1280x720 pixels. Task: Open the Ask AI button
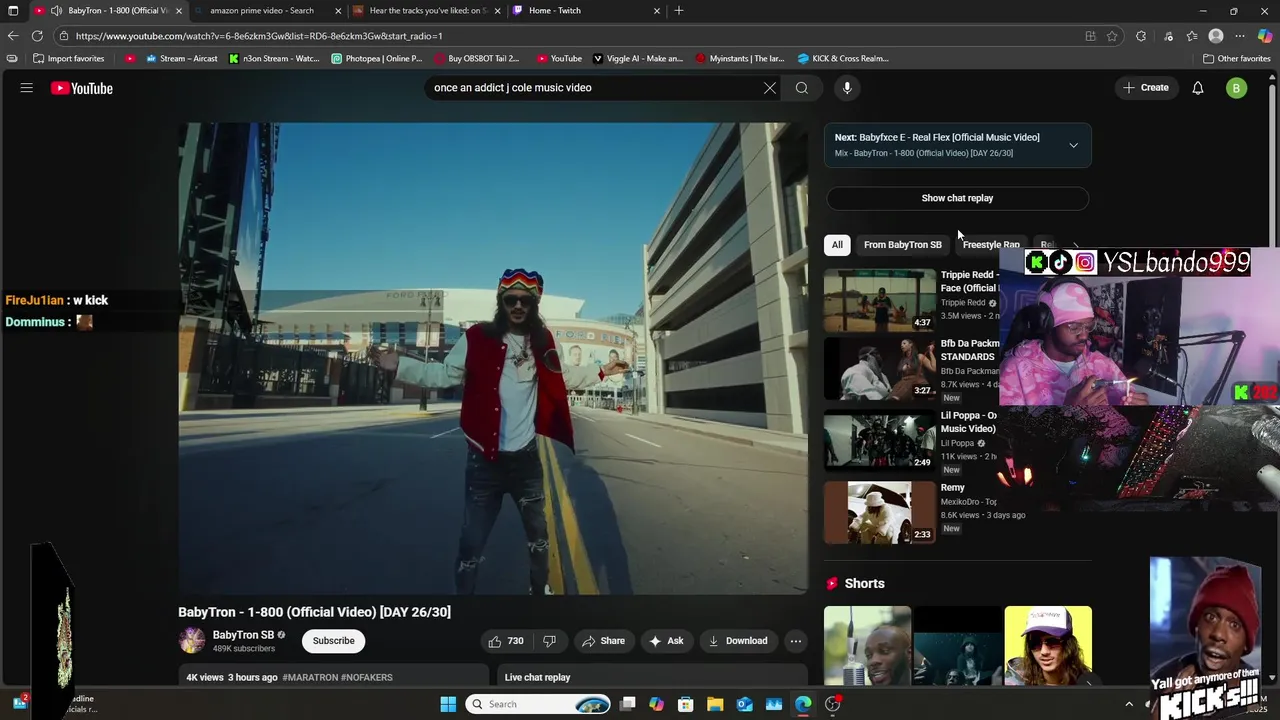pos(666,641)
